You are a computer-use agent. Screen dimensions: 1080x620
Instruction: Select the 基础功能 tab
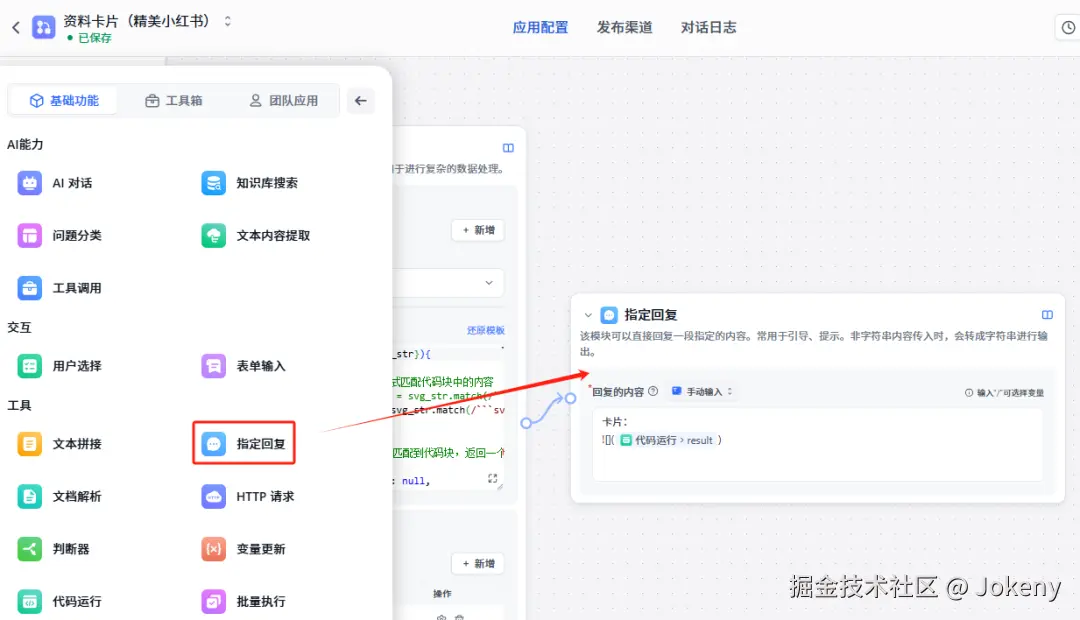64,101
